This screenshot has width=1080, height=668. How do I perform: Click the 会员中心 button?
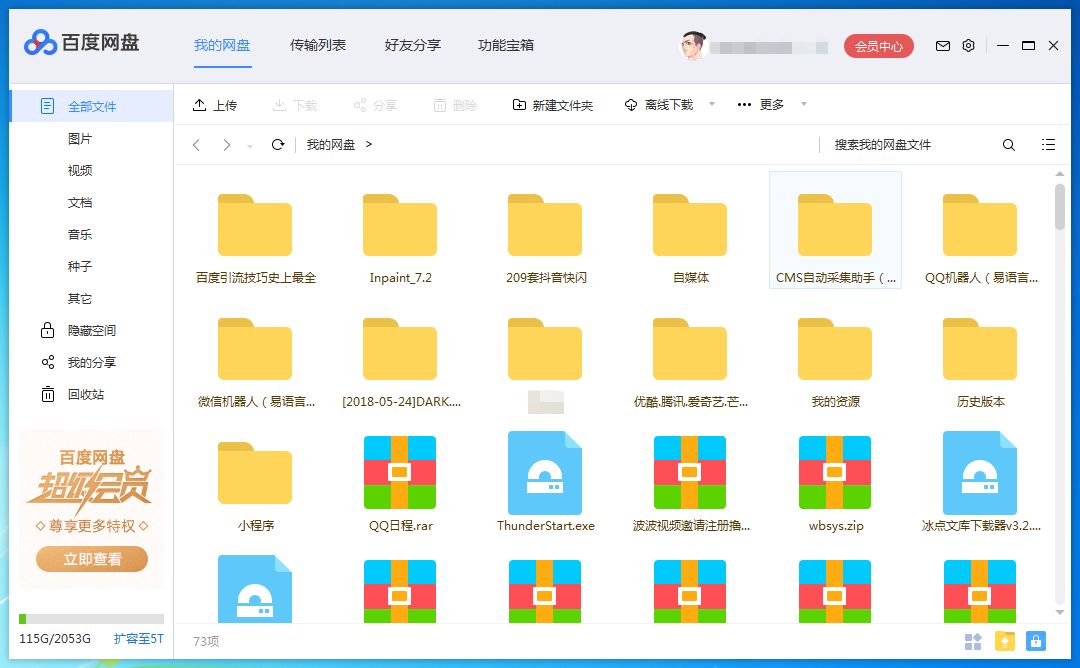pos(879,46)
